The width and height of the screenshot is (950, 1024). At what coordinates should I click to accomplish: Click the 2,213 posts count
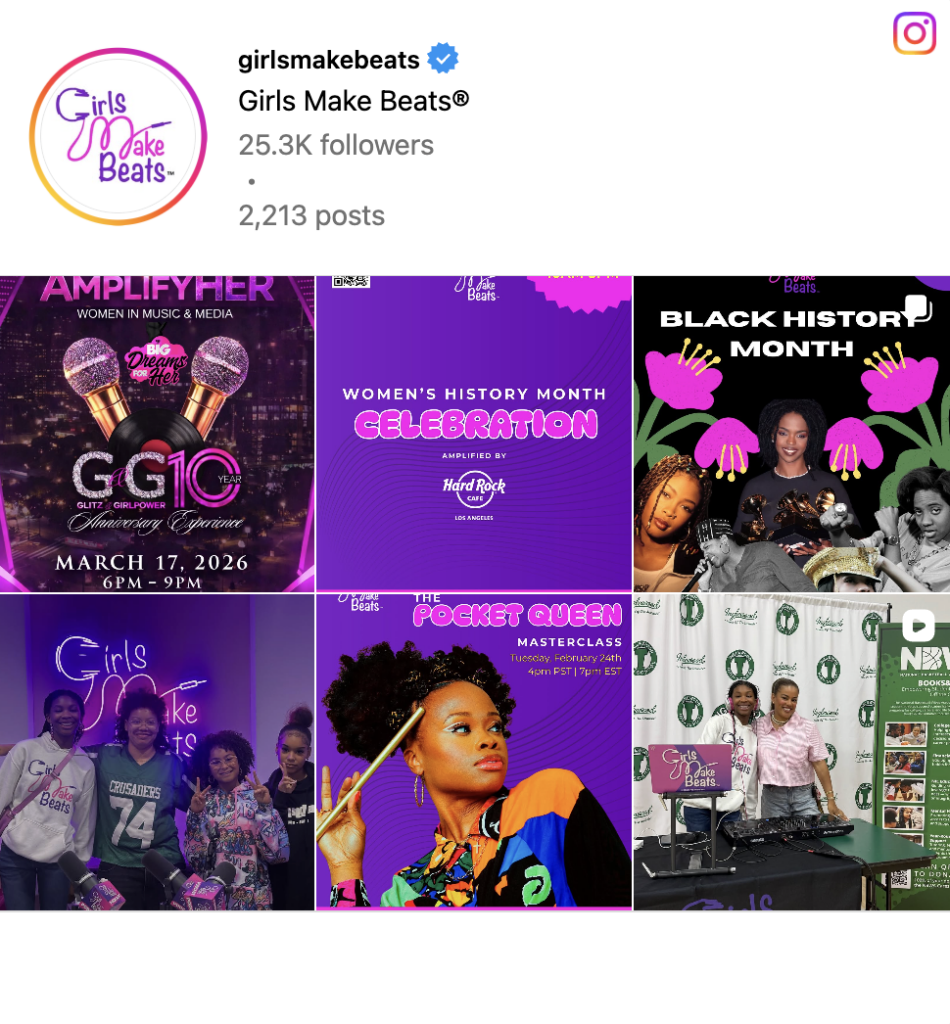click(311, 216)
